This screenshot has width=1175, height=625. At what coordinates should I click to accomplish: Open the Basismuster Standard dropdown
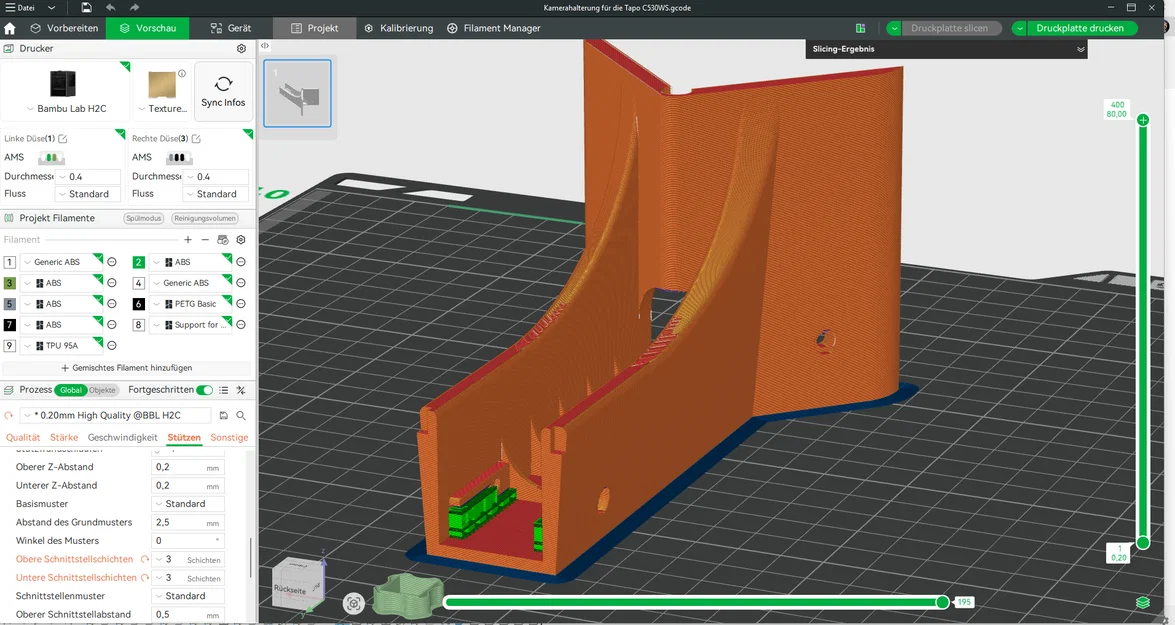[187, 504]
